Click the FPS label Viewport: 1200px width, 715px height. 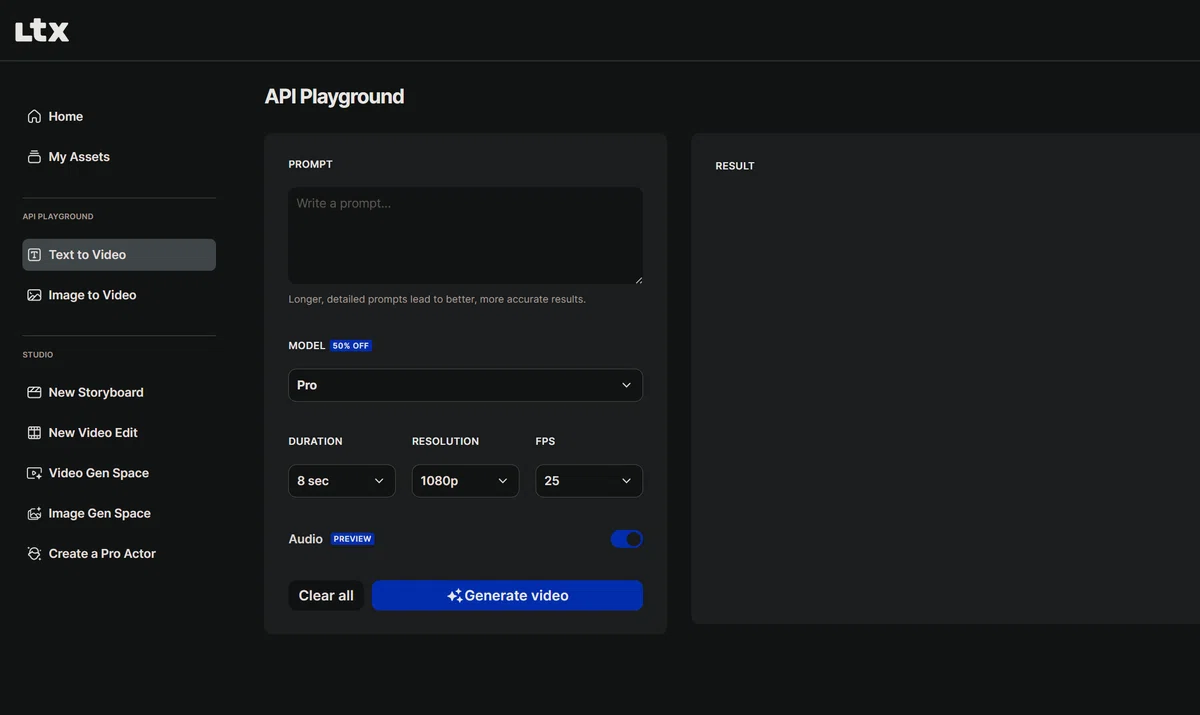[545, 441]
